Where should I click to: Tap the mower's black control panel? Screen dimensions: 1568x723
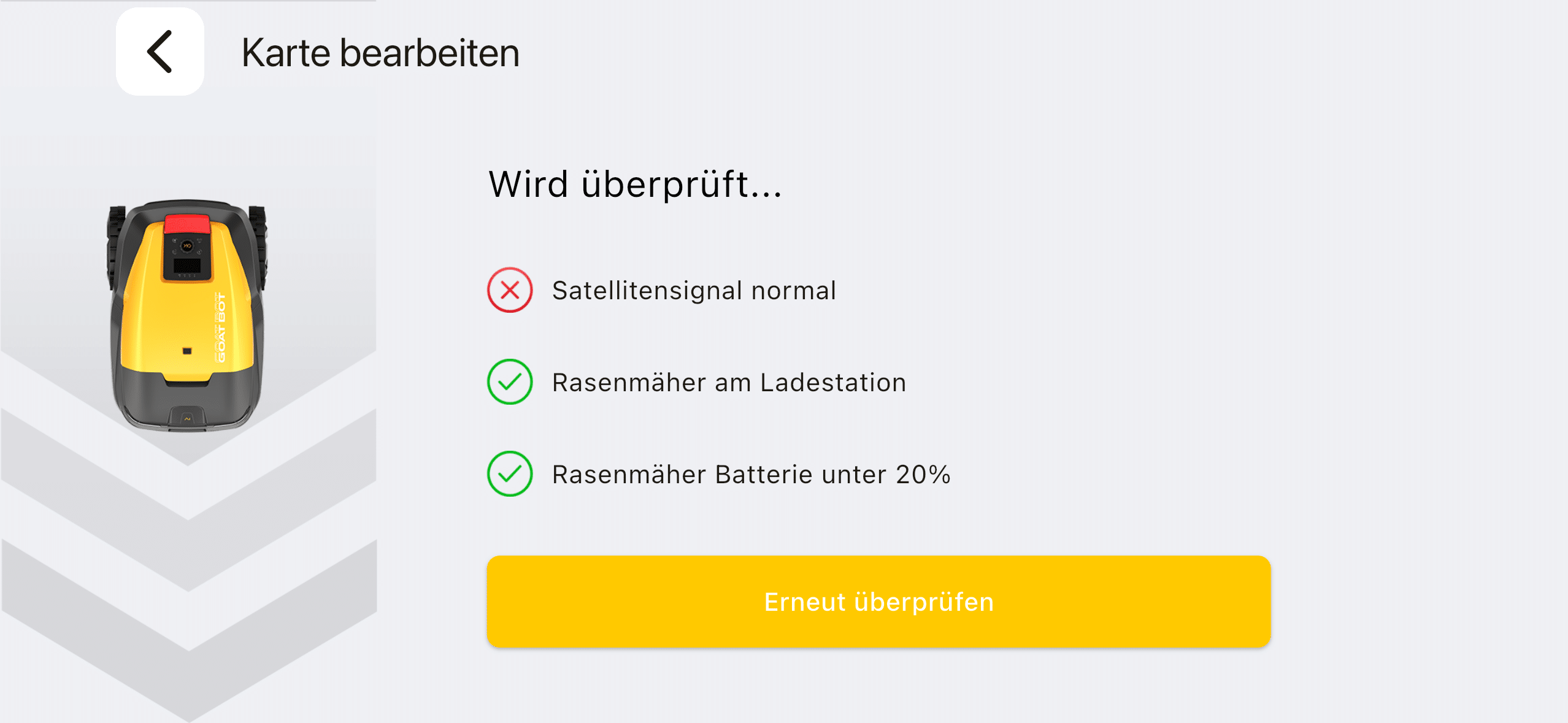click(x=187, y=257)
